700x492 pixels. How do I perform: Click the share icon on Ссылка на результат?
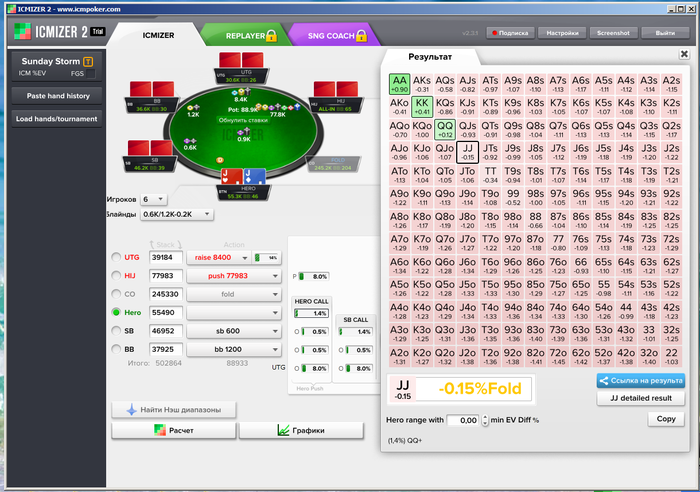604,381
